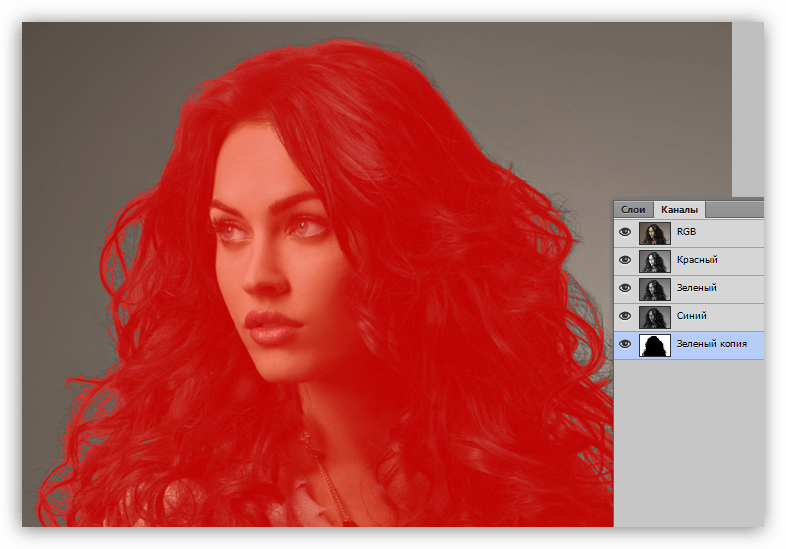Hide the Зеленый копия mask overlay
This screenshot has height=549, width=786.
(626, 344)
